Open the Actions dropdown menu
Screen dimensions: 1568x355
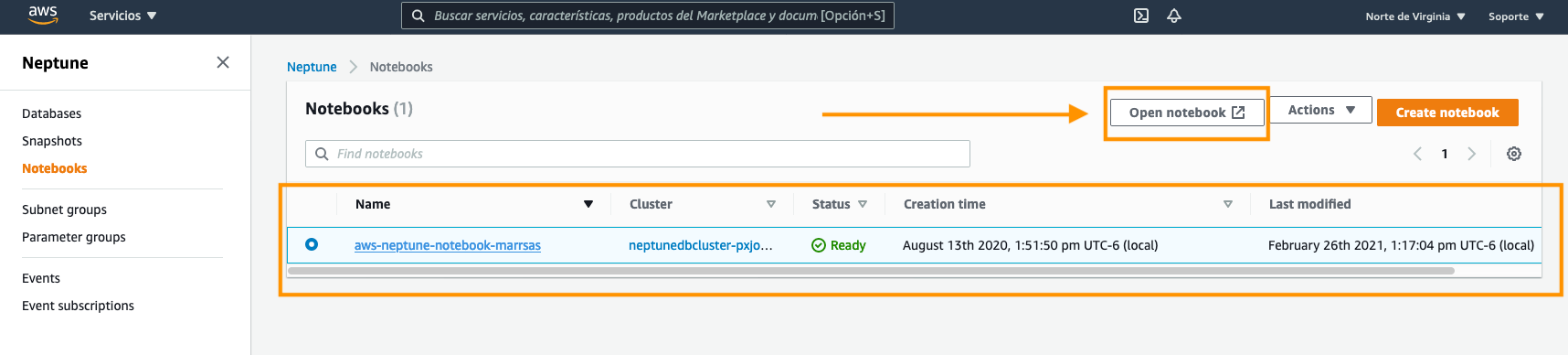[1321, 110]
